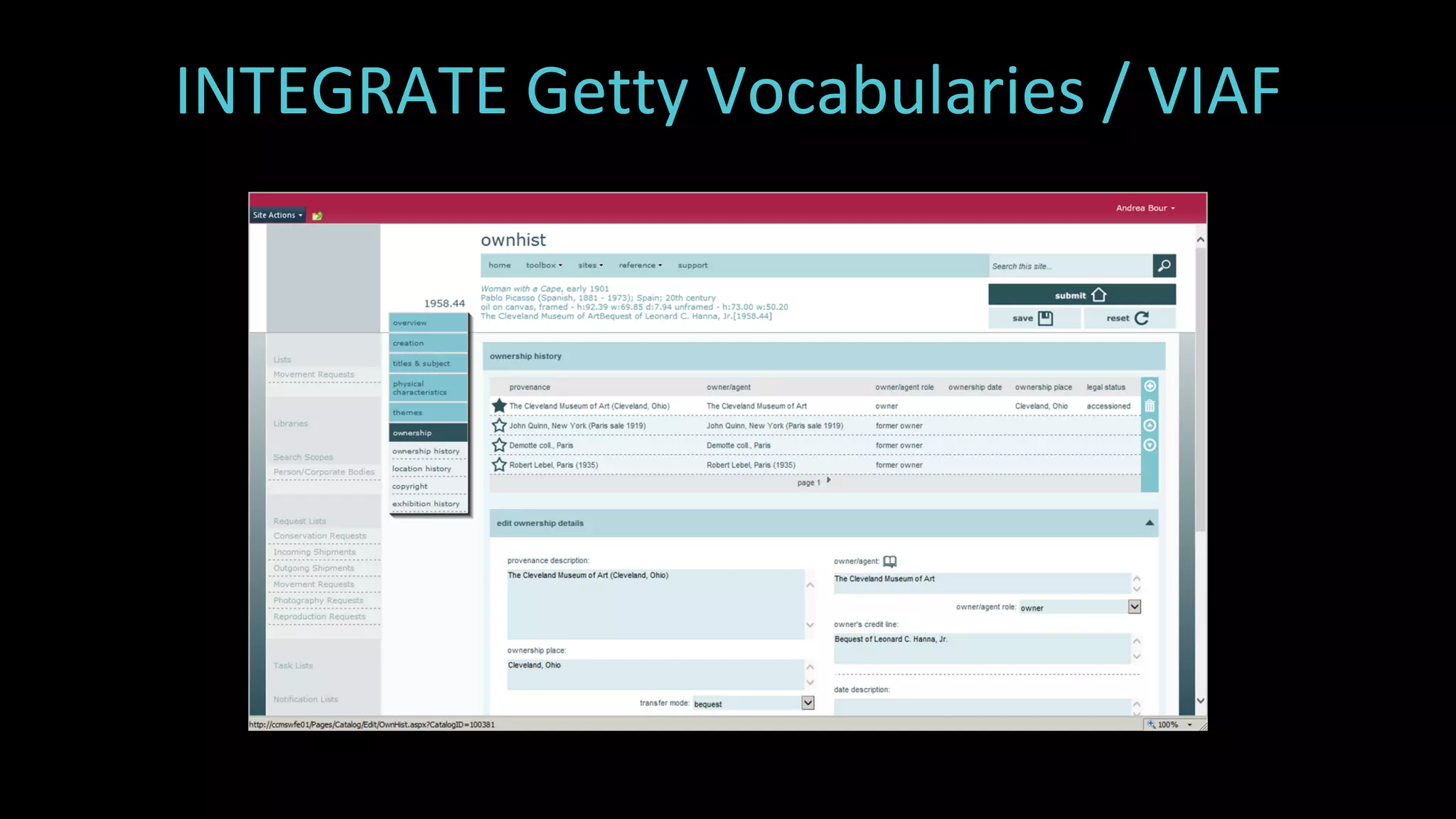Viewport: 1456px width, 819px height.
Task: Click the Search this site field
Action: 1070,267
